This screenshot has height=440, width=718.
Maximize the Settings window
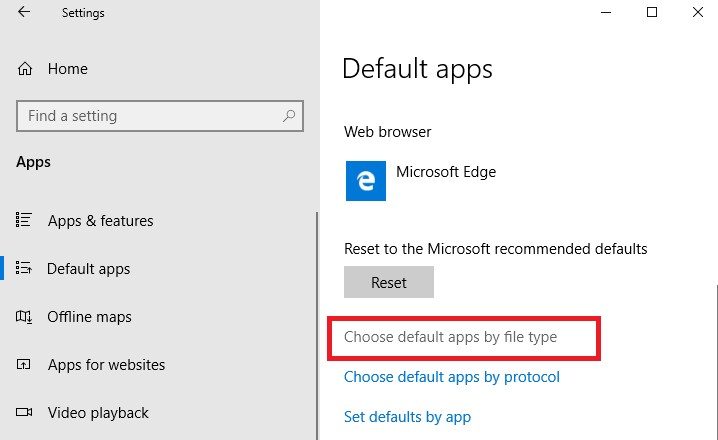coord(652,12)
